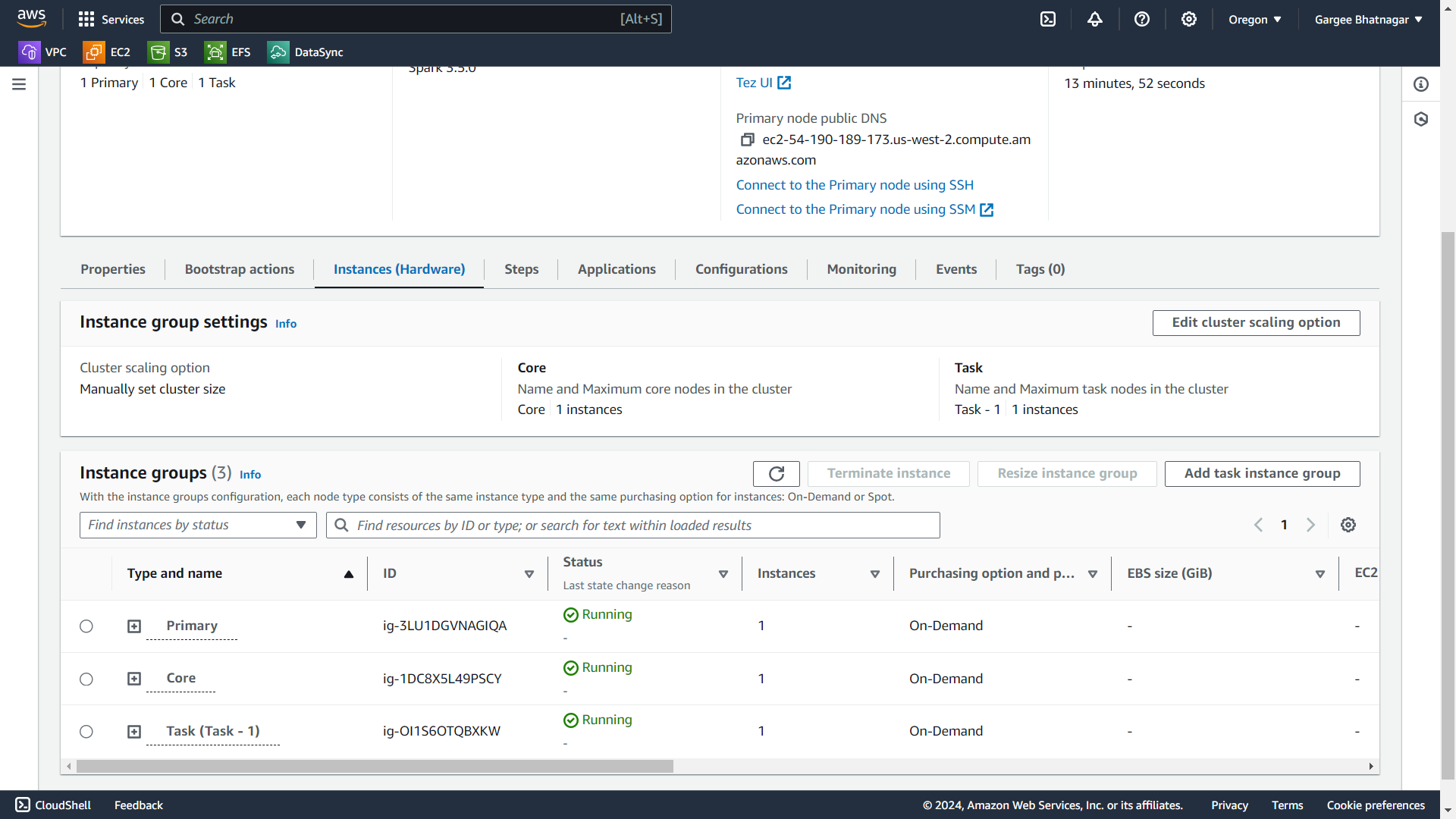Open the Find instances by status dropdown
This screenshot has width=1456, height=819.
click(198, 526)
